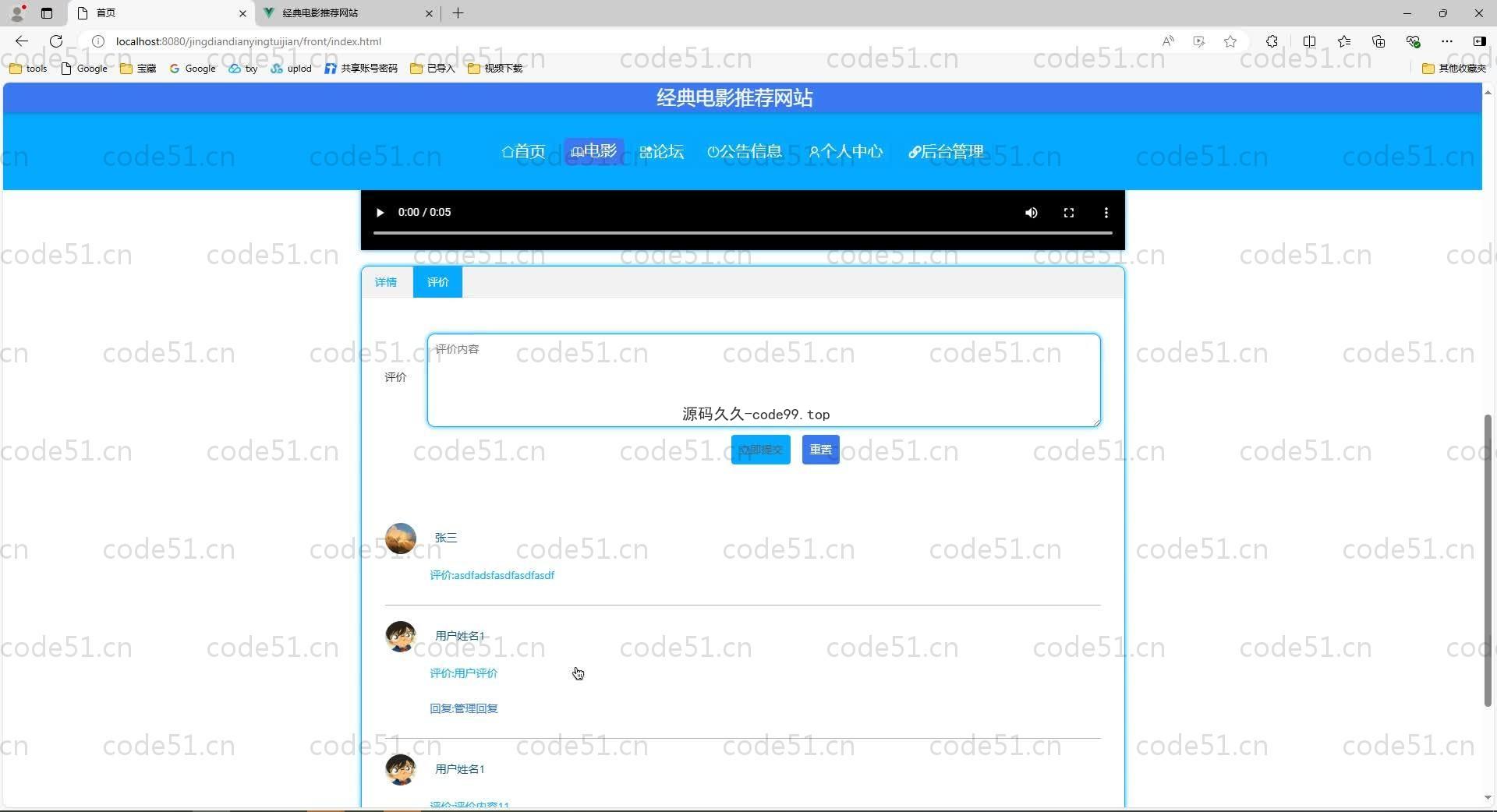Viewport: 1497px width, 812px height.
Task: Click the address bar URL
Action: [x=249, y=41]
